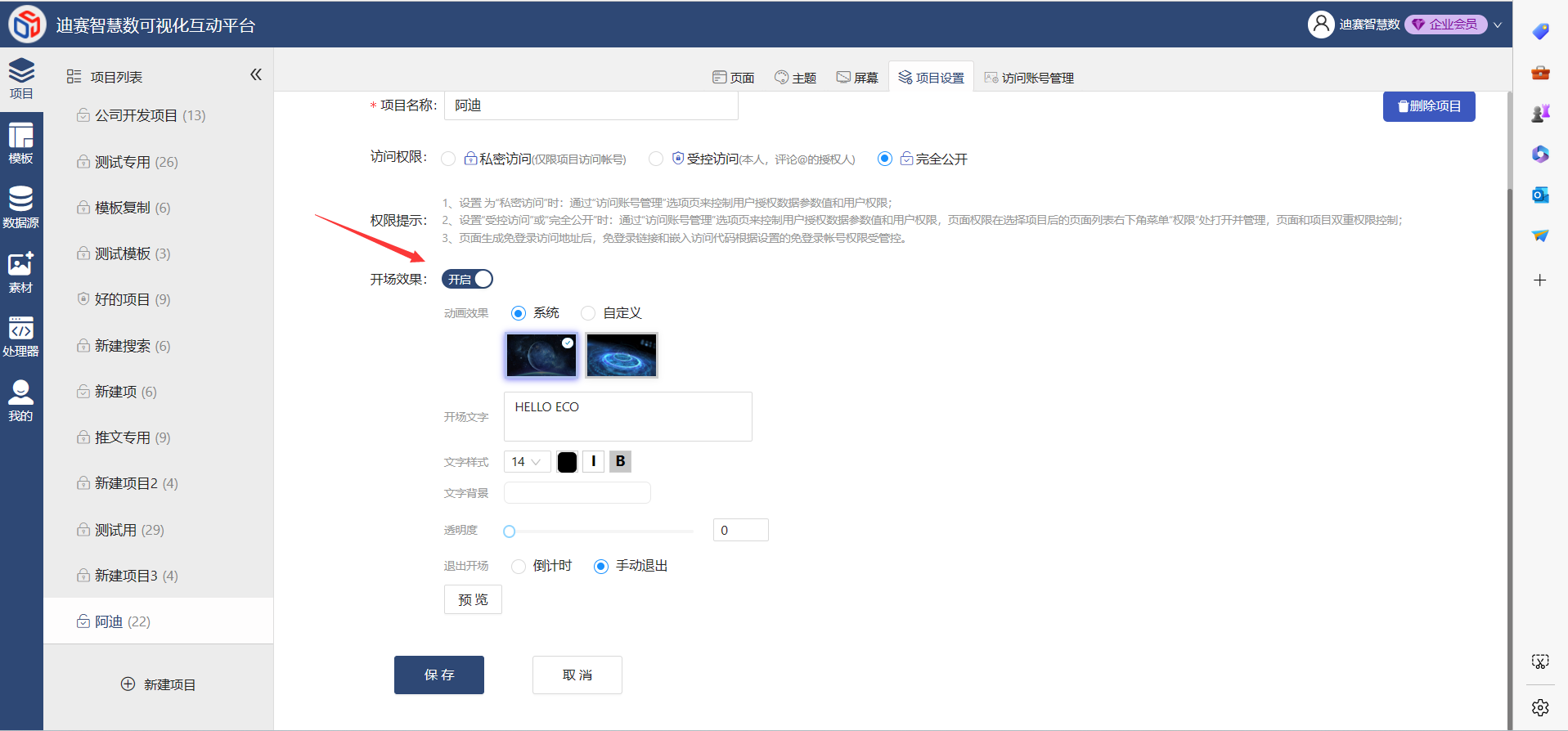
Task: Select the 私密访问 radio option
Action: pos(448,159)
